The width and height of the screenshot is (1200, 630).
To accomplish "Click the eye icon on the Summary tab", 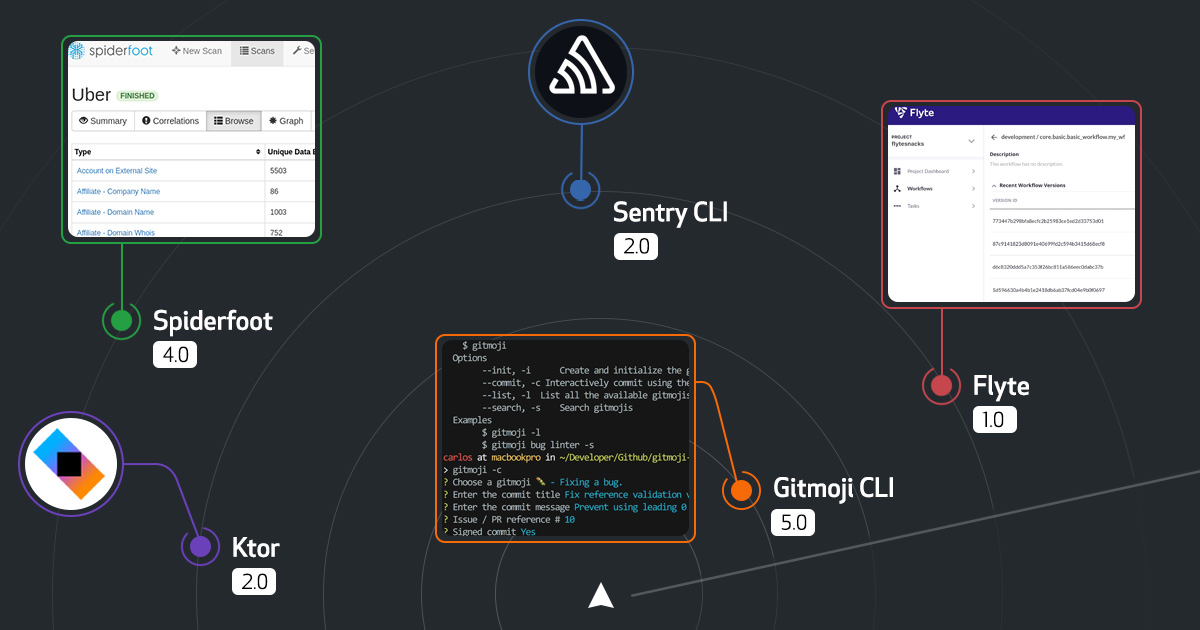I will (x=83, y=121).
